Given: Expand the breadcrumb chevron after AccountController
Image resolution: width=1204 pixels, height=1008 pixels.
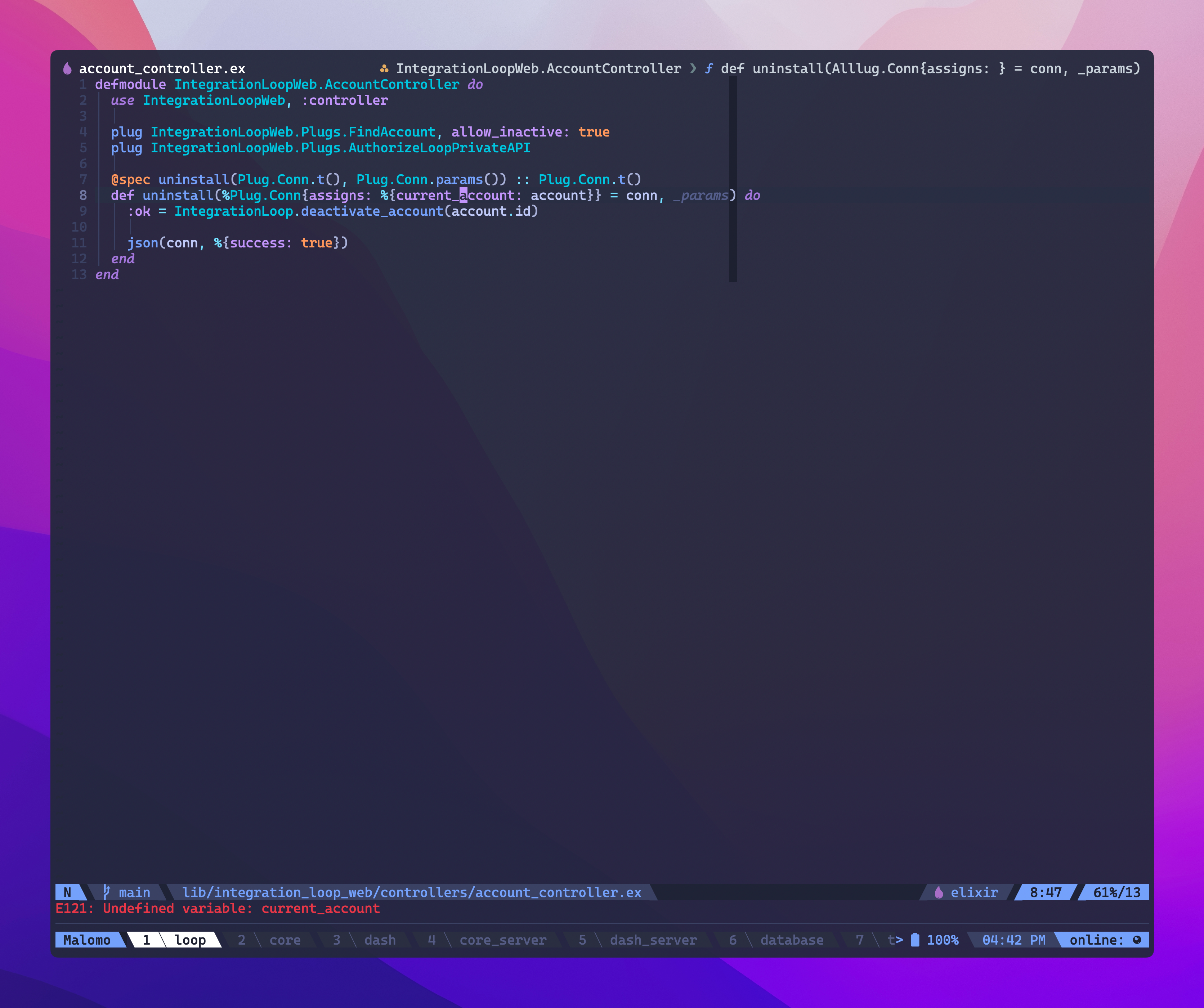Looking at the screenshot, I should (693, 68).
